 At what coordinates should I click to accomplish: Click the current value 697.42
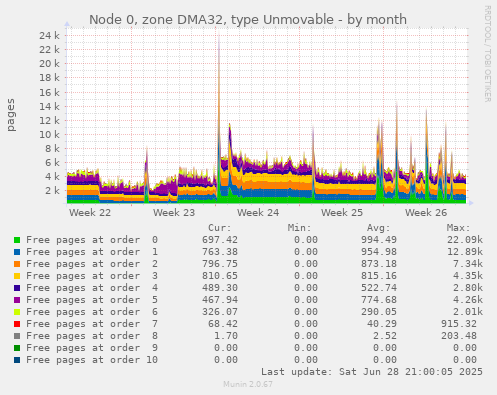pos(220,240)
